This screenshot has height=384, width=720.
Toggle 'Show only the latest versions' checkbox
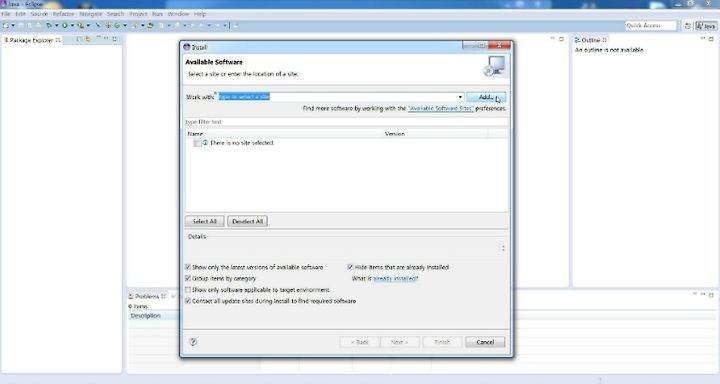[188, 267]
